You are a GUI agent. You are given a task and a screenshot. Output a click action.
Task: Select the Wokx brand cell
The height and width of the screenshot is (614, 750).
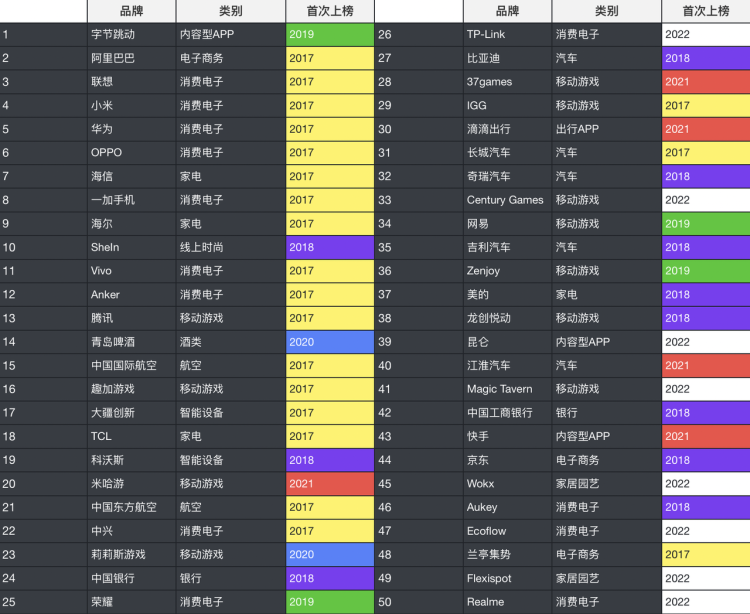pyautogui.click(x=507, y=484)
